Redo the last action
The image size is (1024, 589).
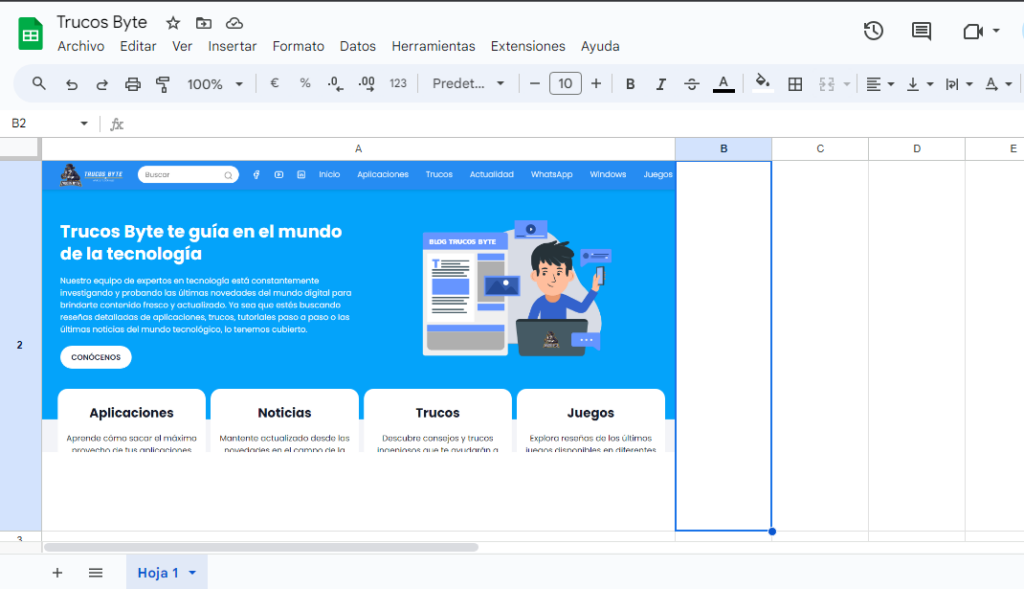pyautogui.click(x=102, y=84)
